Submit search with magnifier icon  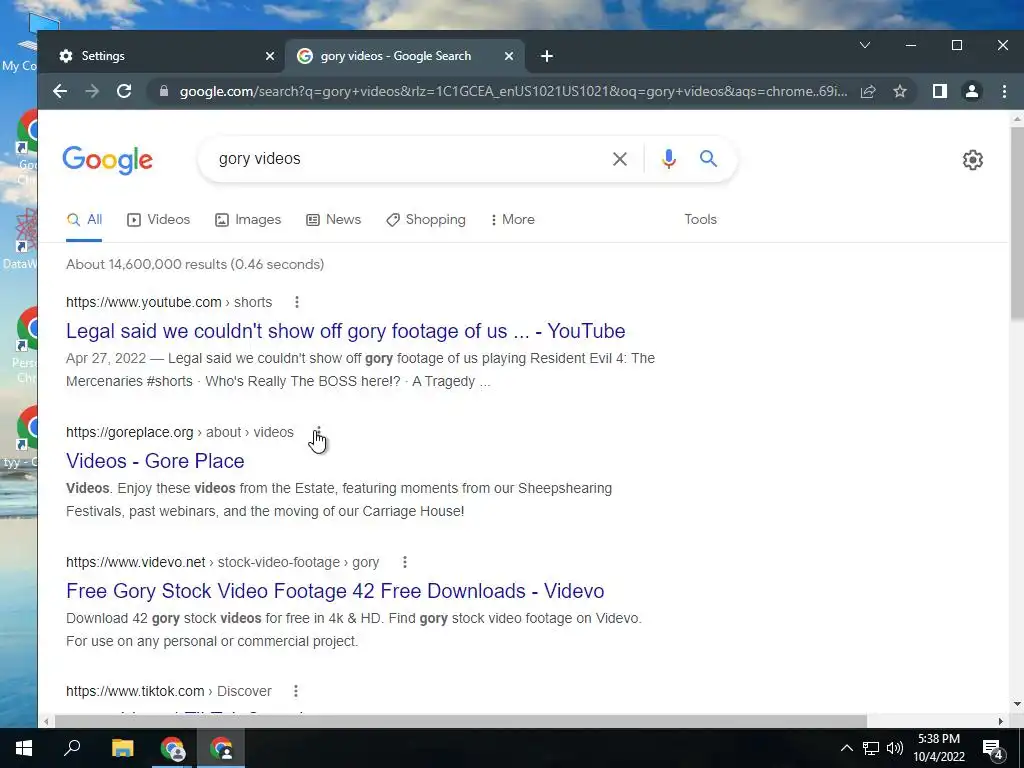(x=709, y=158)
